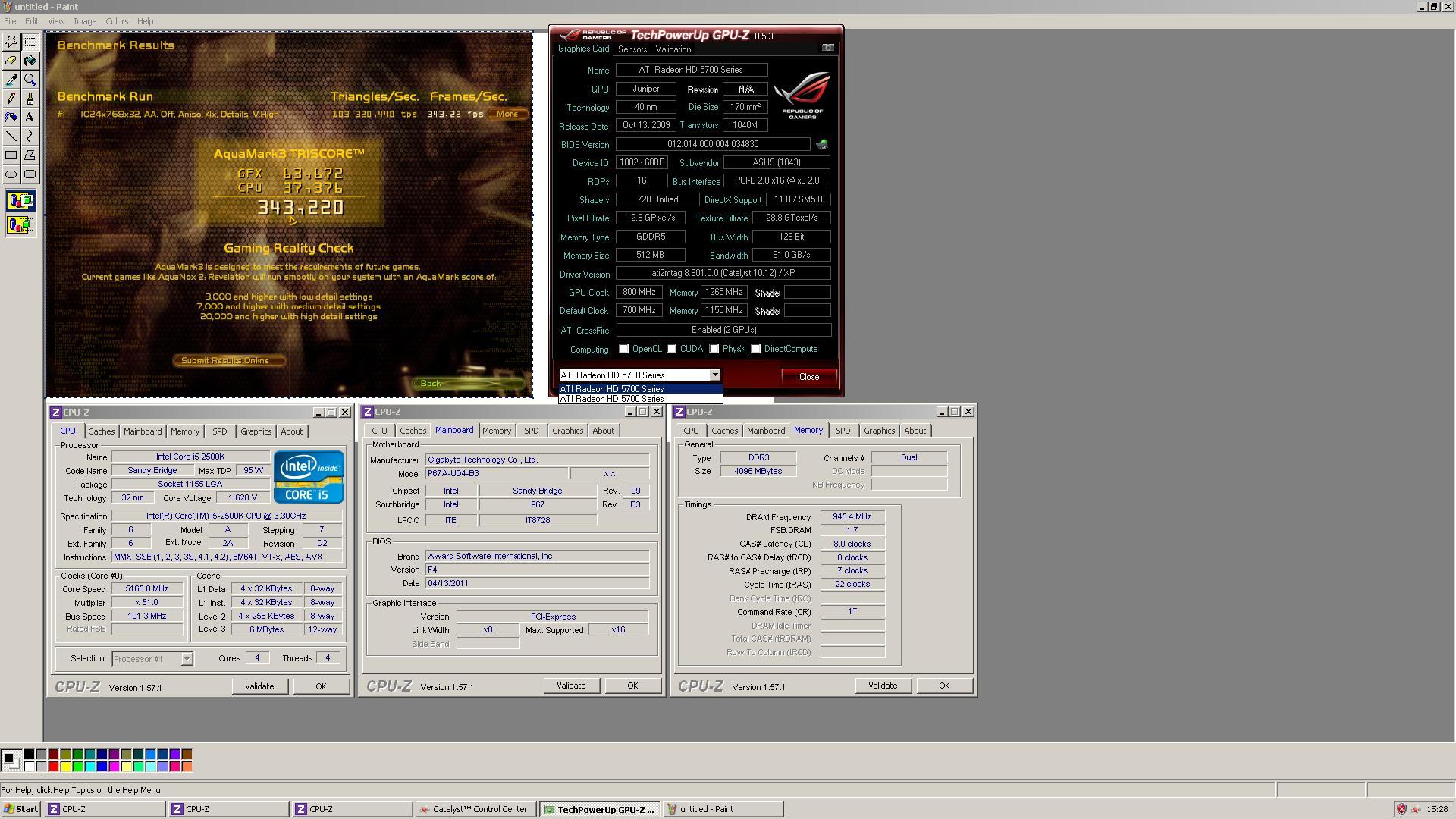This screenshot has height=819, width=1456.
Task: Select the Magnifier tool in Paint
Action: pyautogui.click(x=30, y=80)
